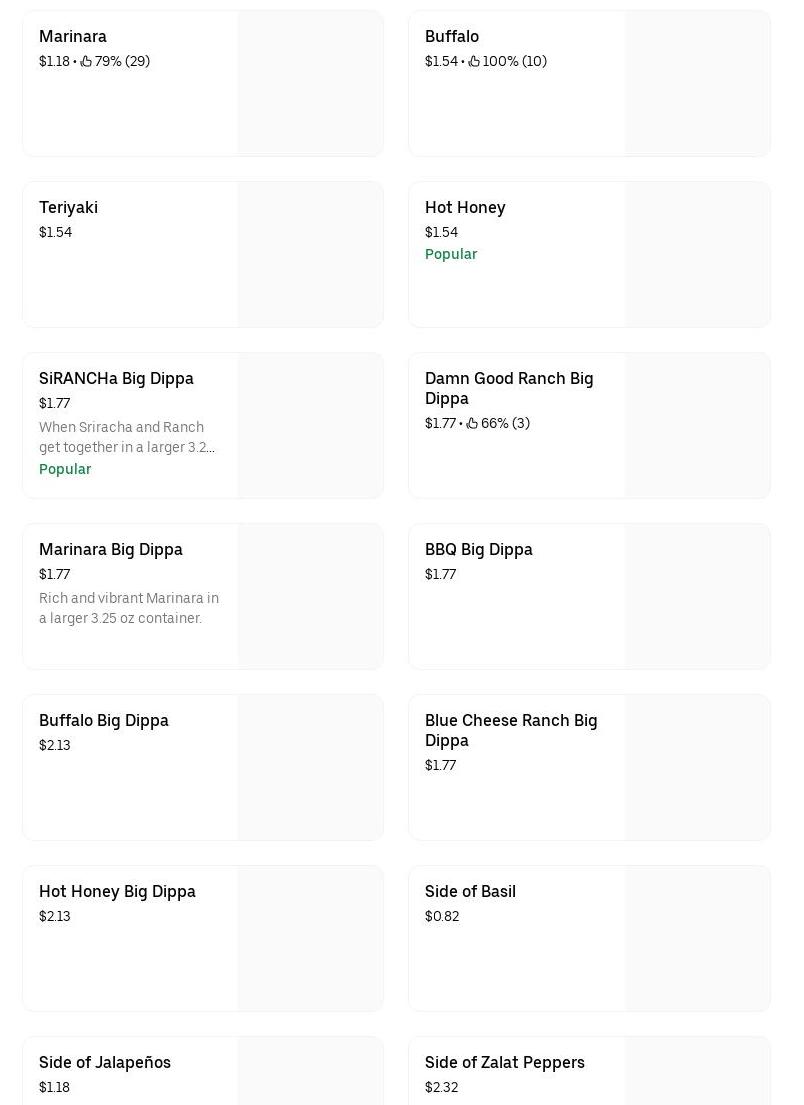Viewport: 804px width, 1105px height.
Task: Open Marinara Big Dippa item
Action: [x=111, y=549]
